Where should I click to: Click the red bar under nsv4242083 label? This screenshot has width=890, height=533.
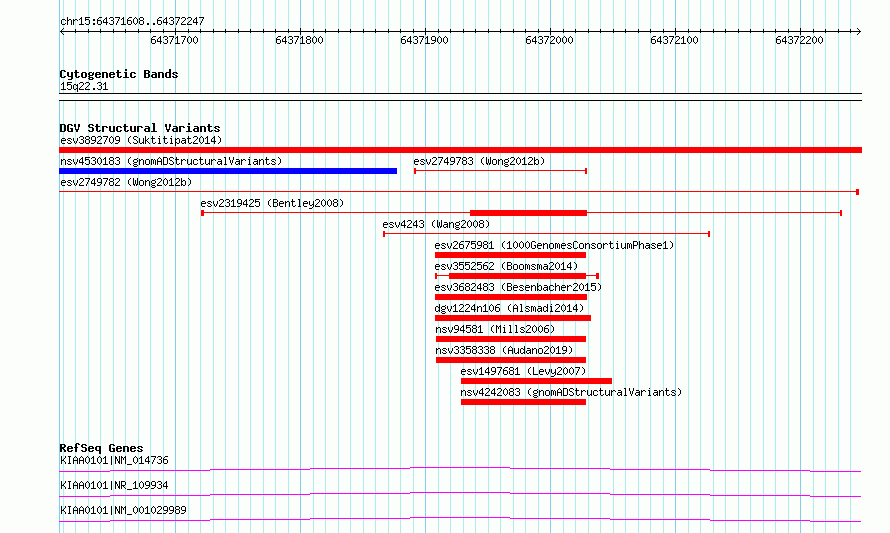point(523,402)
